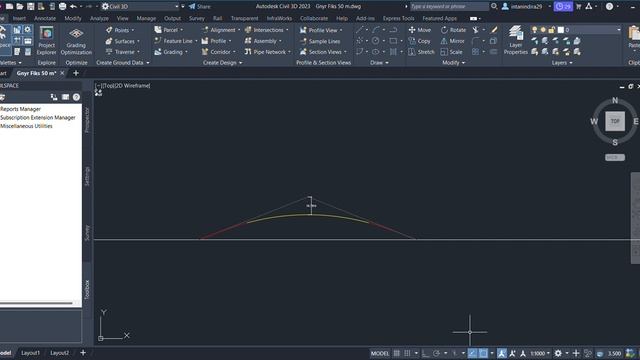Open the Survey ribbon tab
The image size is (640, 360).
(197, 18)
